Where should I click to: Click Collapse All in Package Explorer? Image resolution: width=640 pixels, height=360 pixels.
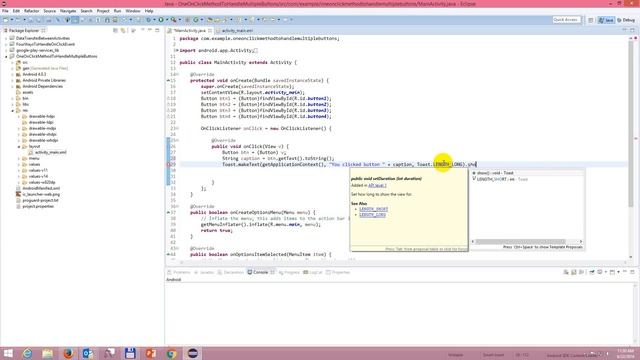[x=116, y=31]
